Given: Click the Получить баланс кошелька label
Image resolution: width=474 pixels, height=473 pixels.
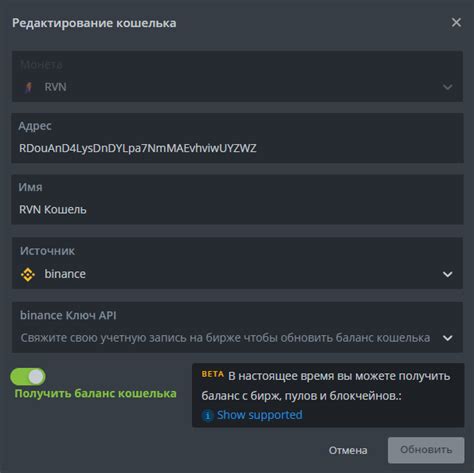Looking at the screenshot, I should tap(95, 394).
